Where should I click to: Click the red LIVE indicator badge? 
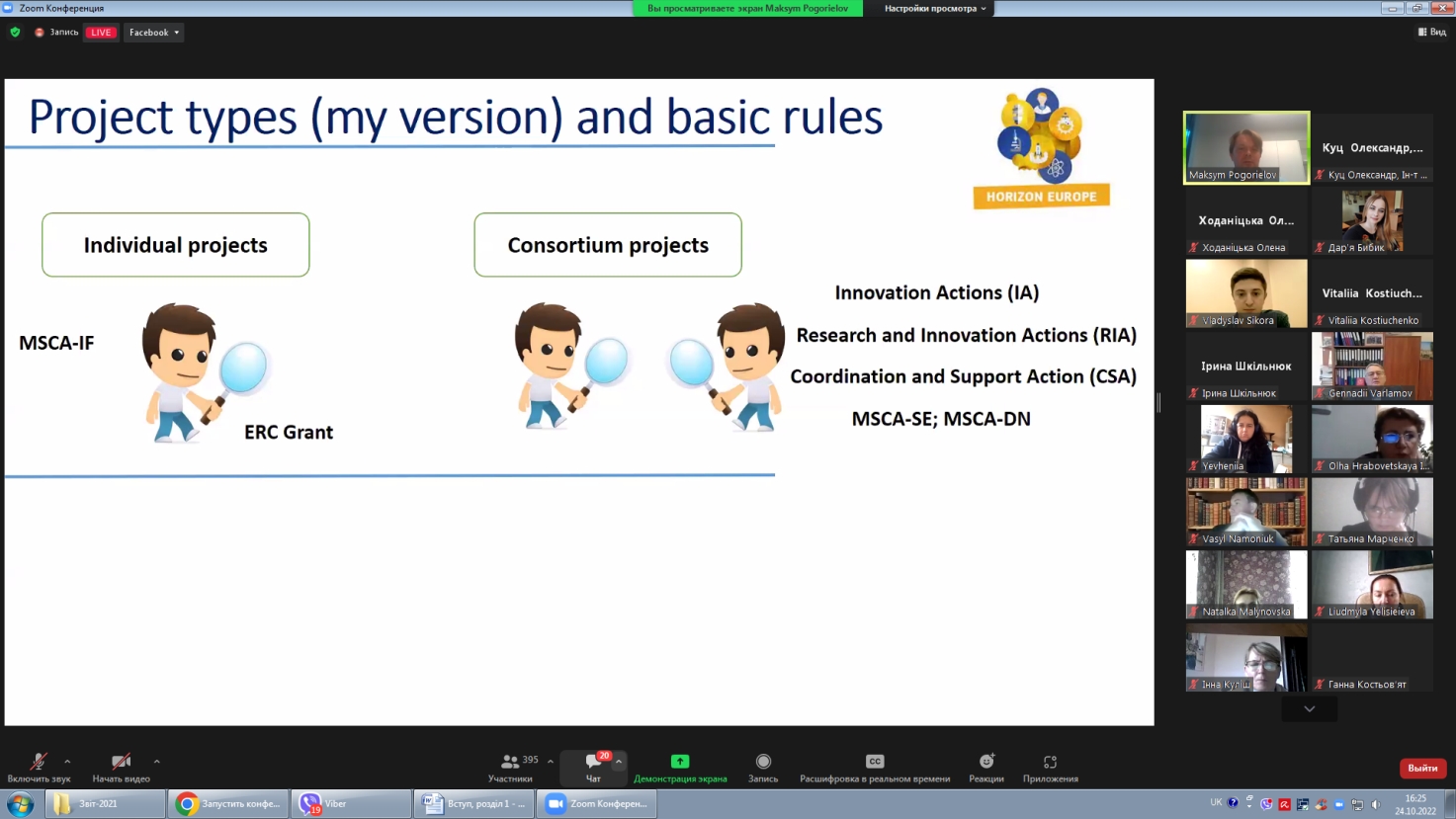[101, 33]
